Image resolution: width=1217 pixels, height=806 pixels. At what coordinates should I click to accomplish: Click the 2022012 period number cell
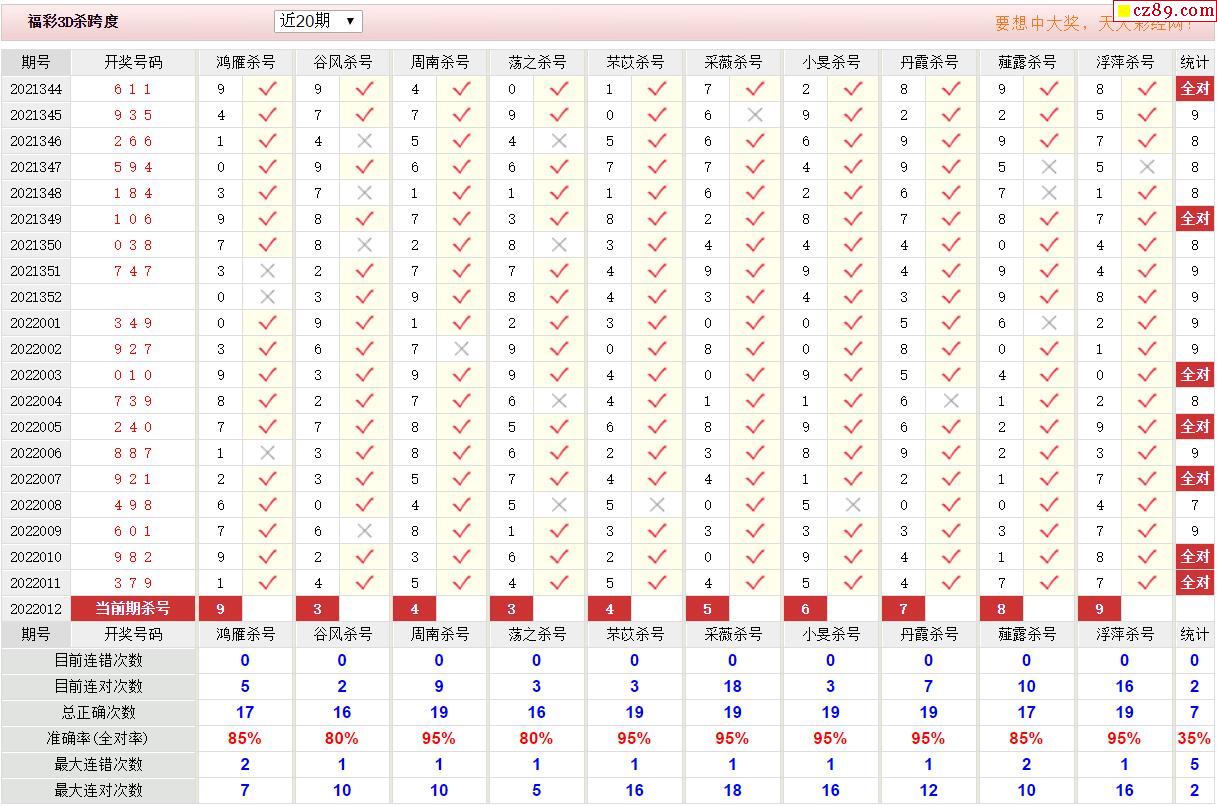36,608
